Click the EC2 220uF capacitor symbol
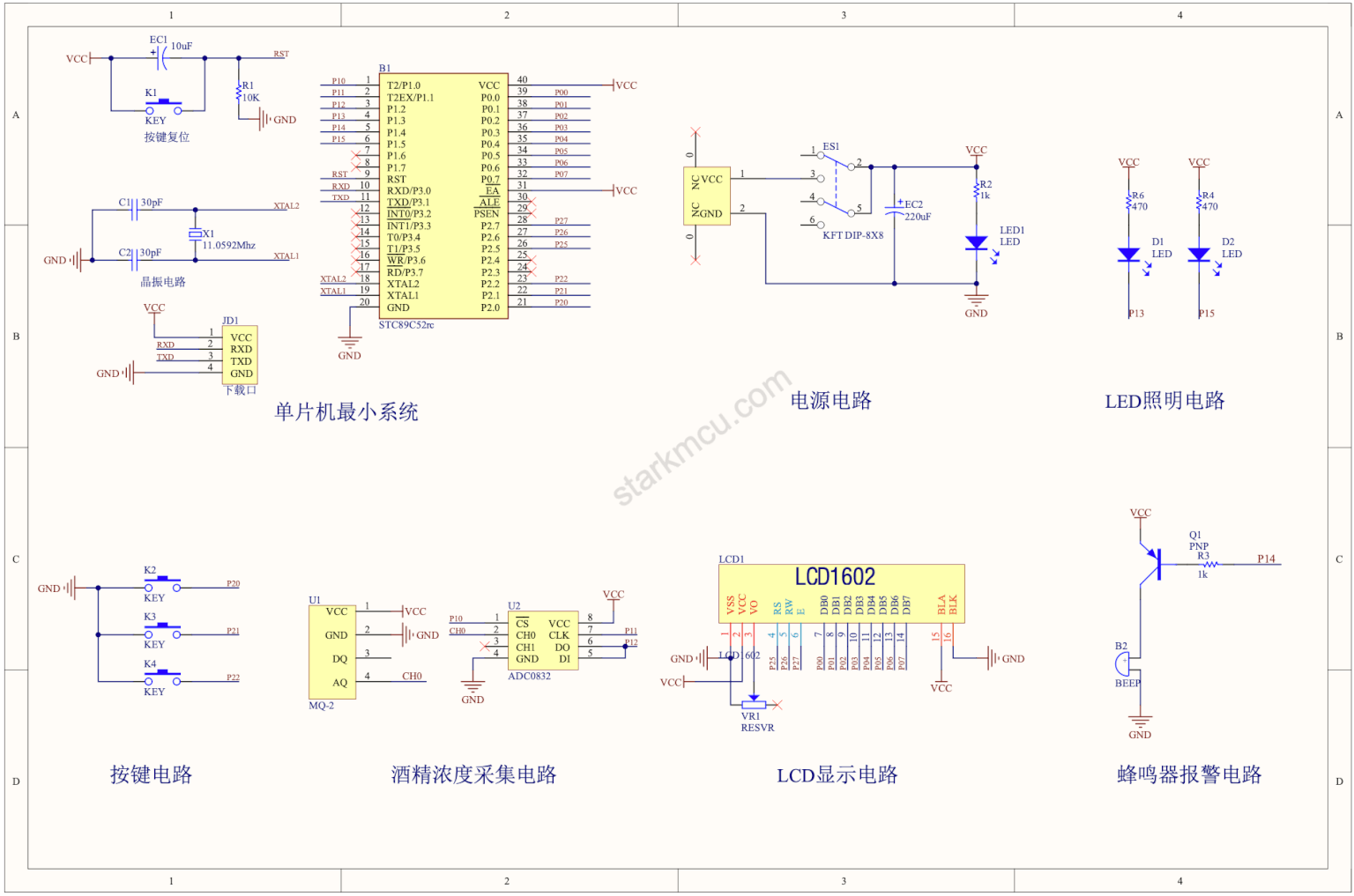Screen dimensions: 1354x896 coord(895,209)
